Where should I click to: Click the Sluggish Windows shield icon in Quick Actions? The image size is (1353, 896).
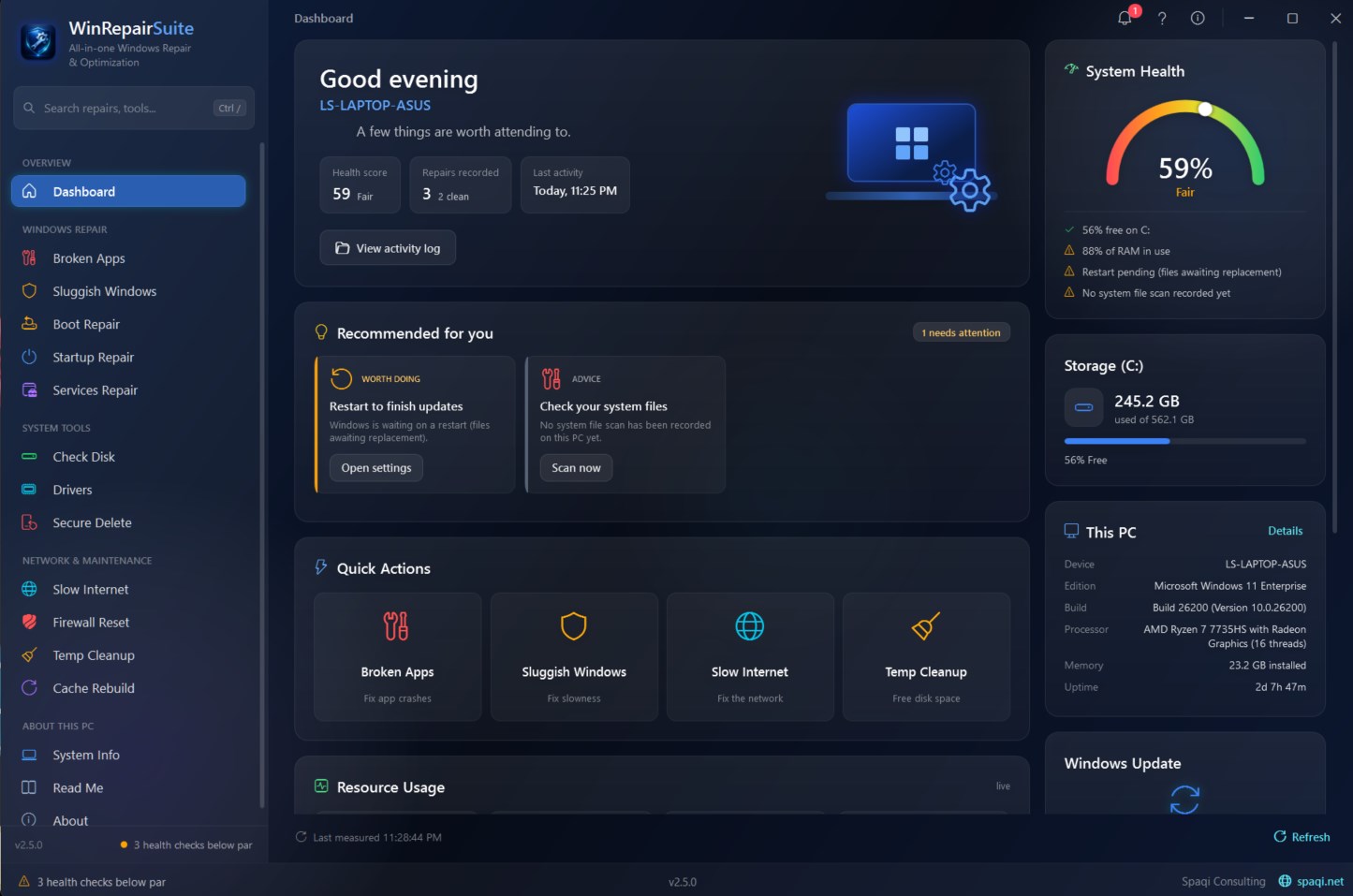574,625
